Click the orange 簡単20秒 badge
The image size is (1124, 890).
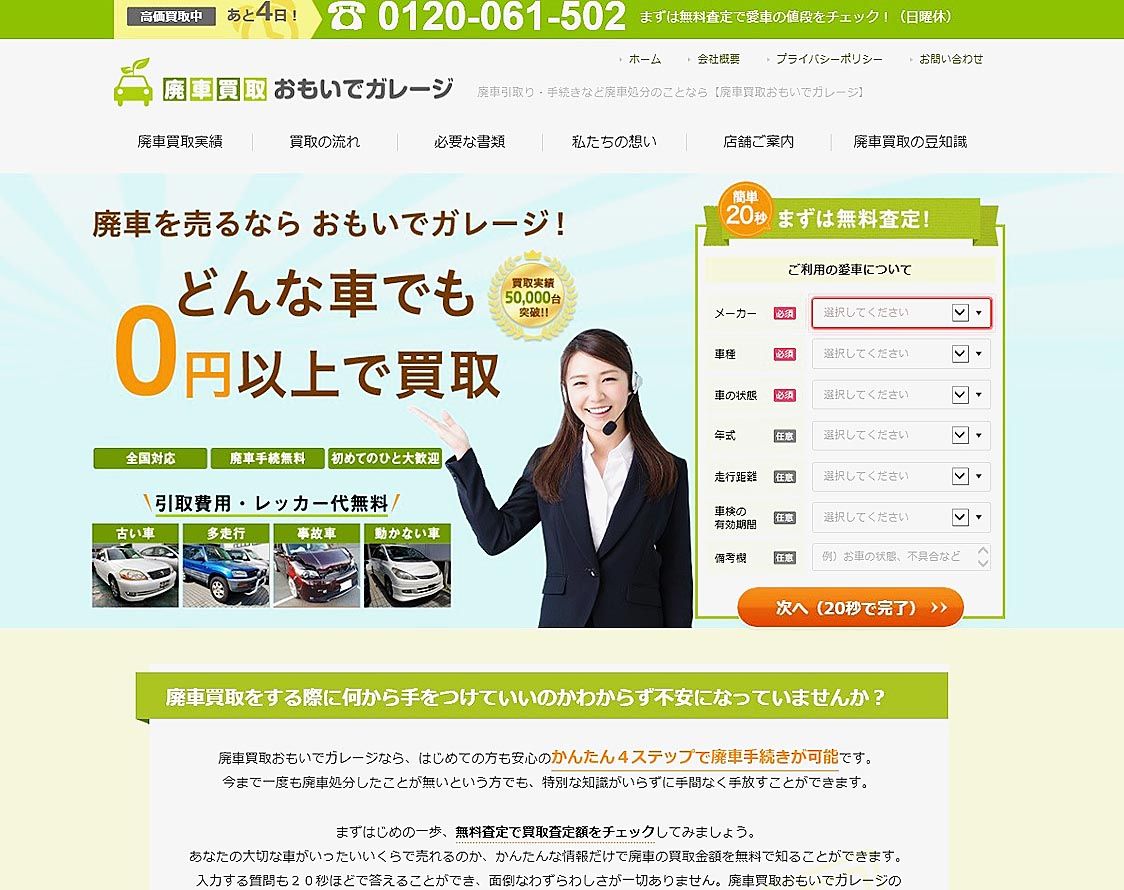point(746,209)
